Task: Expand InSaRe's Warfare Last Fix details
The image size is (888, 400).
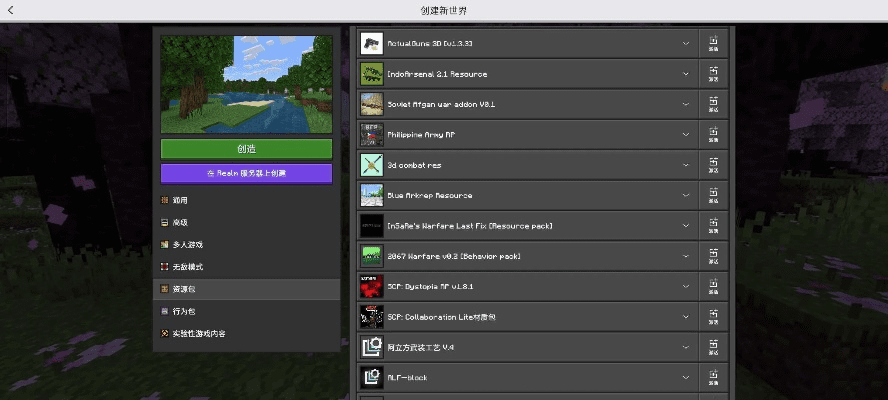Action: 686,225
